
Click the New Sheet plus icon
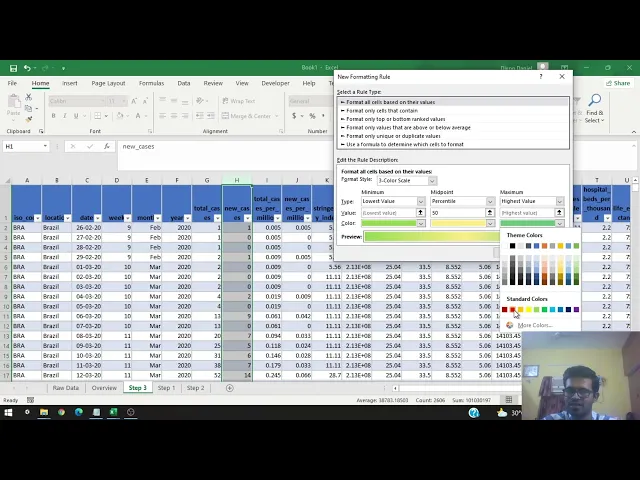(x=229, y=388)
